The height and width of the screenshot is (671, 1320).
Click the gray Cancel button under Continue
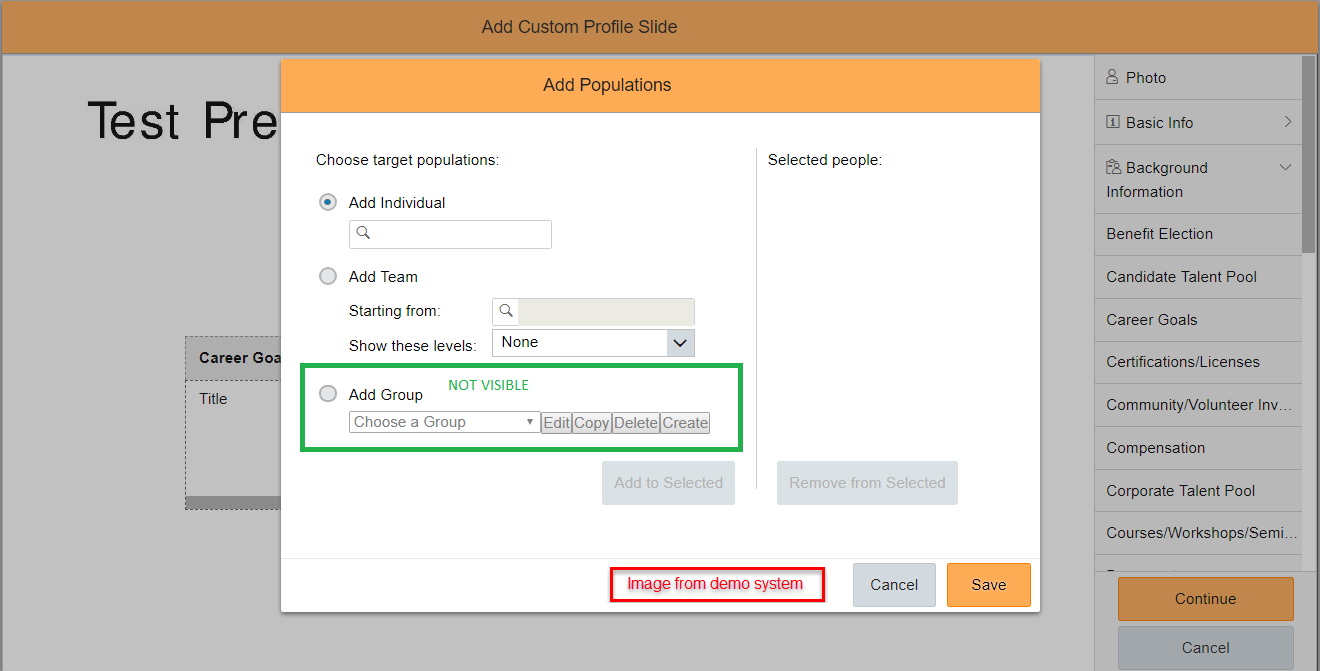click(1205, 648)
